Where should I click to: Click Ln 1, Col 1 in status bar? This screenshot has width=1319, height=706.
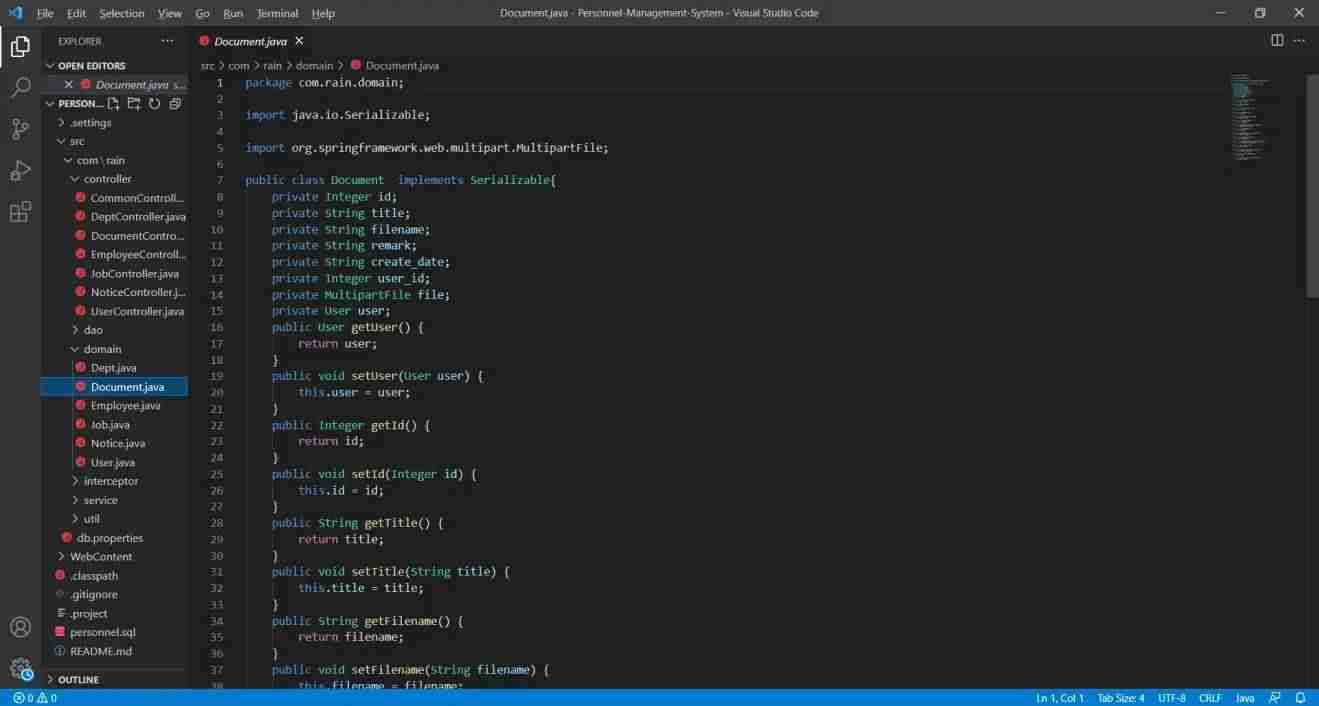1060,698
